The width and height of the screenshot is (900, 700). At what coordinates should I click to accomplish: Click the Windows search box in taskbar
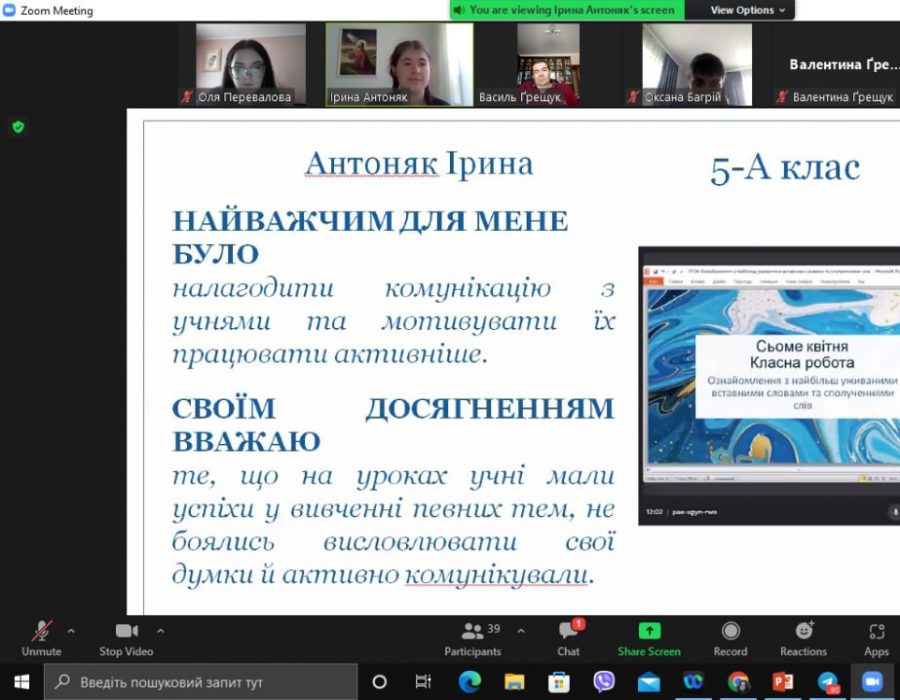[x=200, y=682]
